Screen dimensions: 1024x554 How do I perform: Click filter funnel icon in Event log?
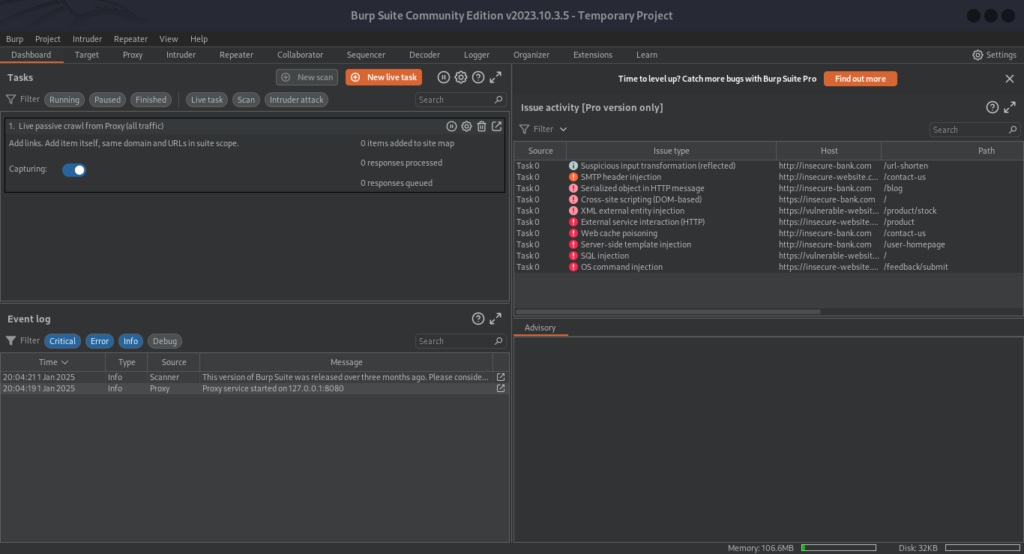[x=11, y=340]
